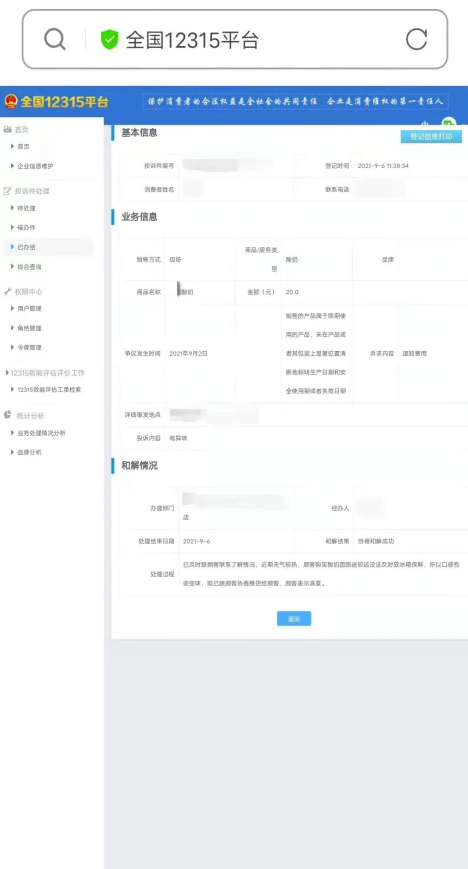Viewport: 468px width, 869px height.
Task: Click the 投诉件处理 edit icon
Action: [x=7, y=191]
